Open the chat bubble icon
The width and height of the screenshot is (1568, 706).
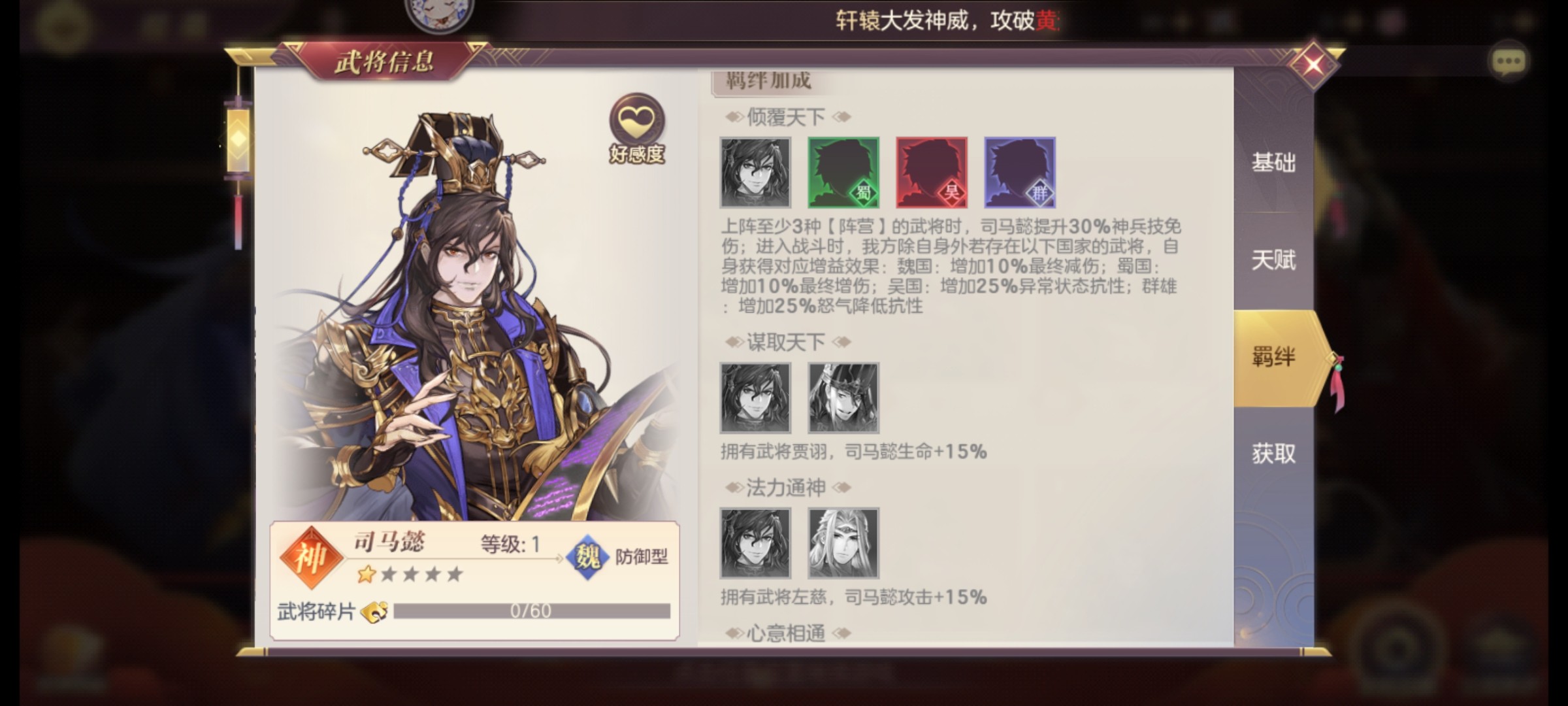[x=1508, y=61]
